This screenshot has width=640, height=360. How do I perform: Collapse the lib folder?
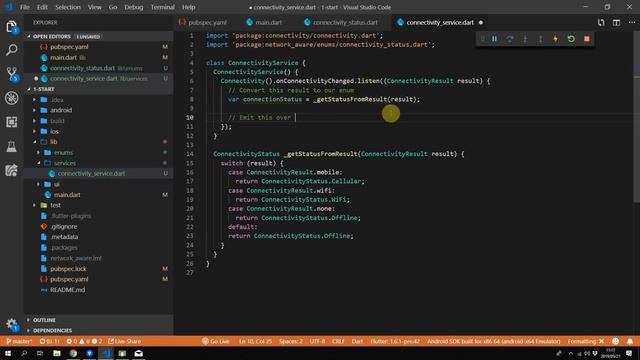click(53, 142)
